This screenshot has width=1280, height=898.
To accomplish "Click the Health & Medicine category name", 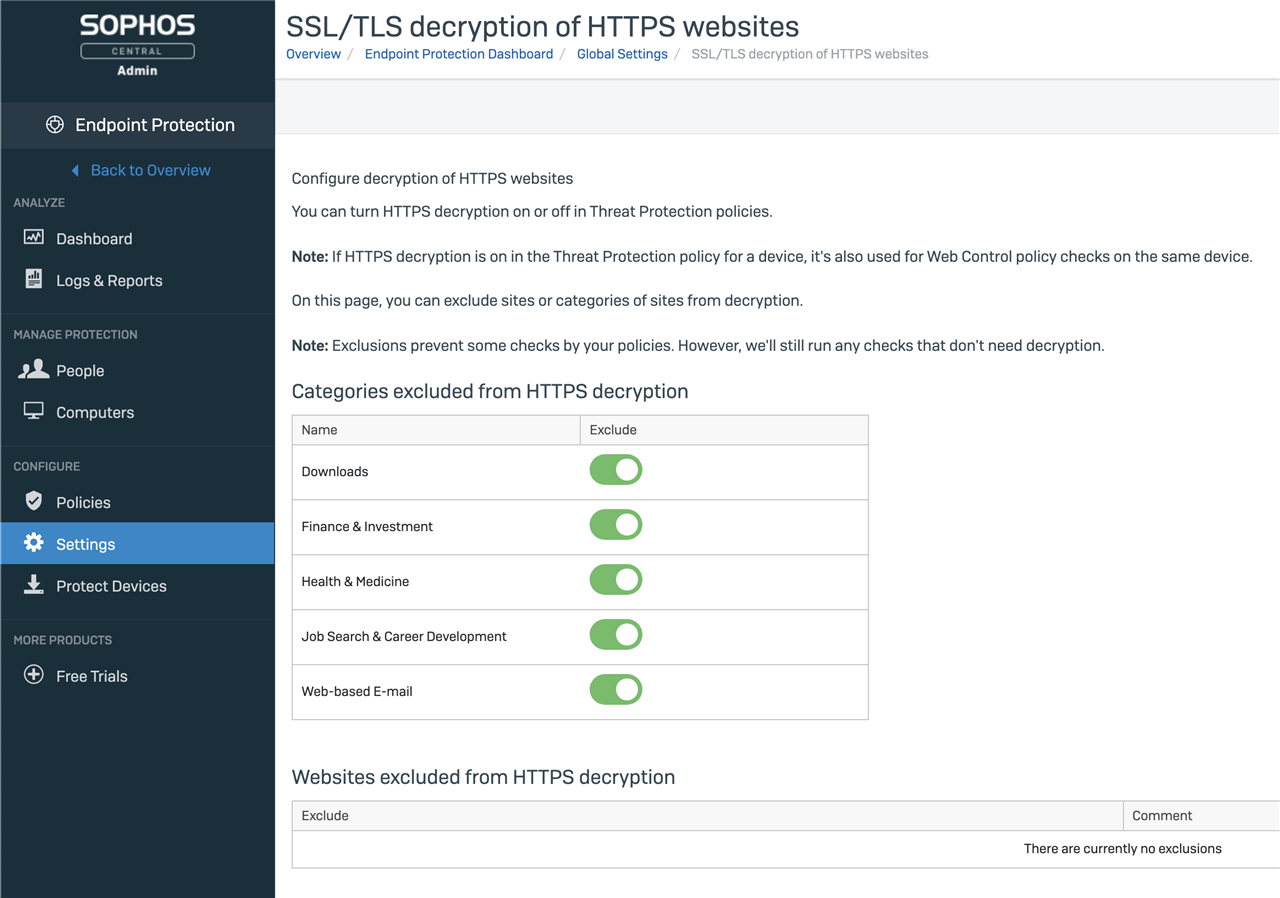I will (355, 582).
